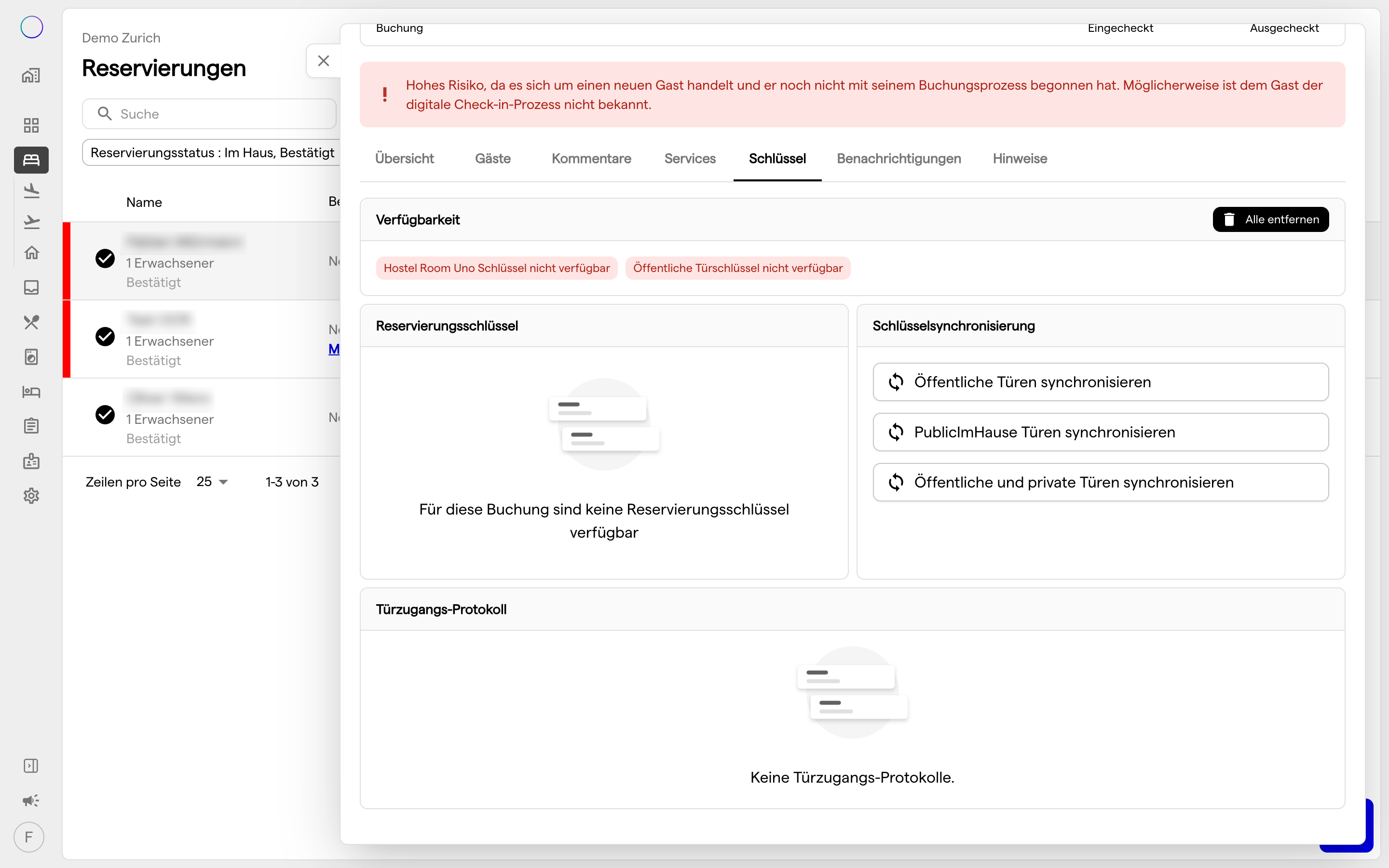The height and width of the screenshot is (868, 1389).
Task: Select the Schlüssel tab
Action: point(777,159)
